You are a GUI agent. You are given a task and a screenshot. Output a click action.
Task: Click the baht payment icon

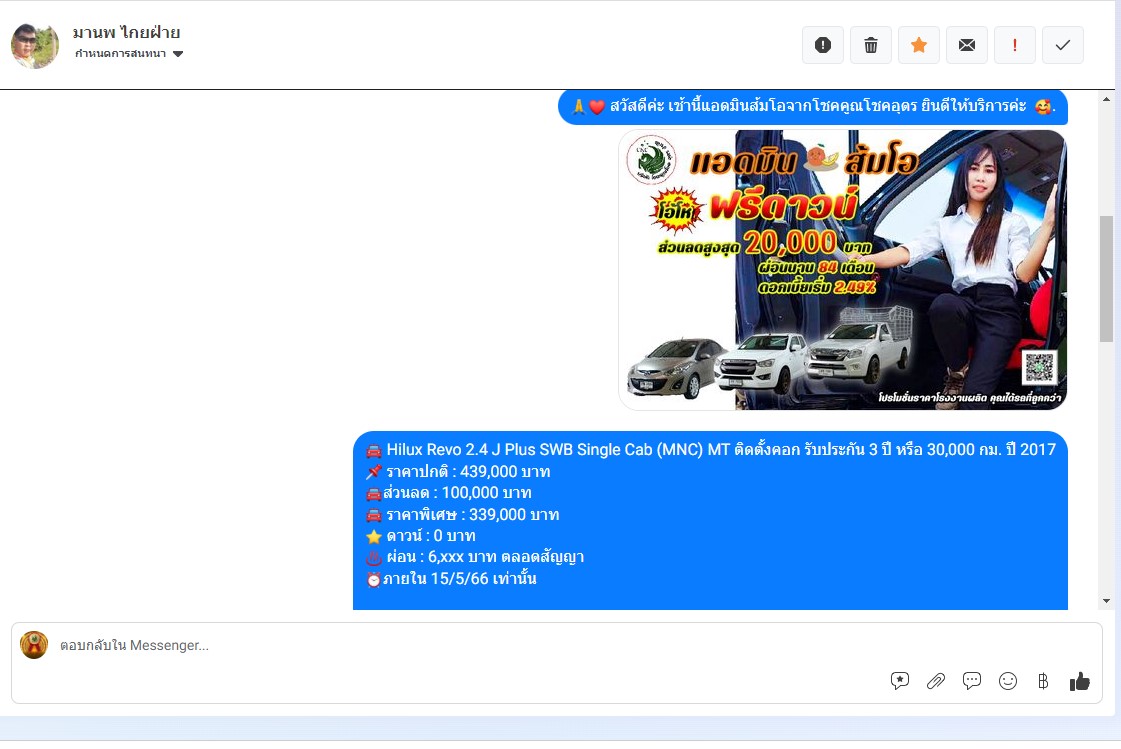(x=1043, y=681)
